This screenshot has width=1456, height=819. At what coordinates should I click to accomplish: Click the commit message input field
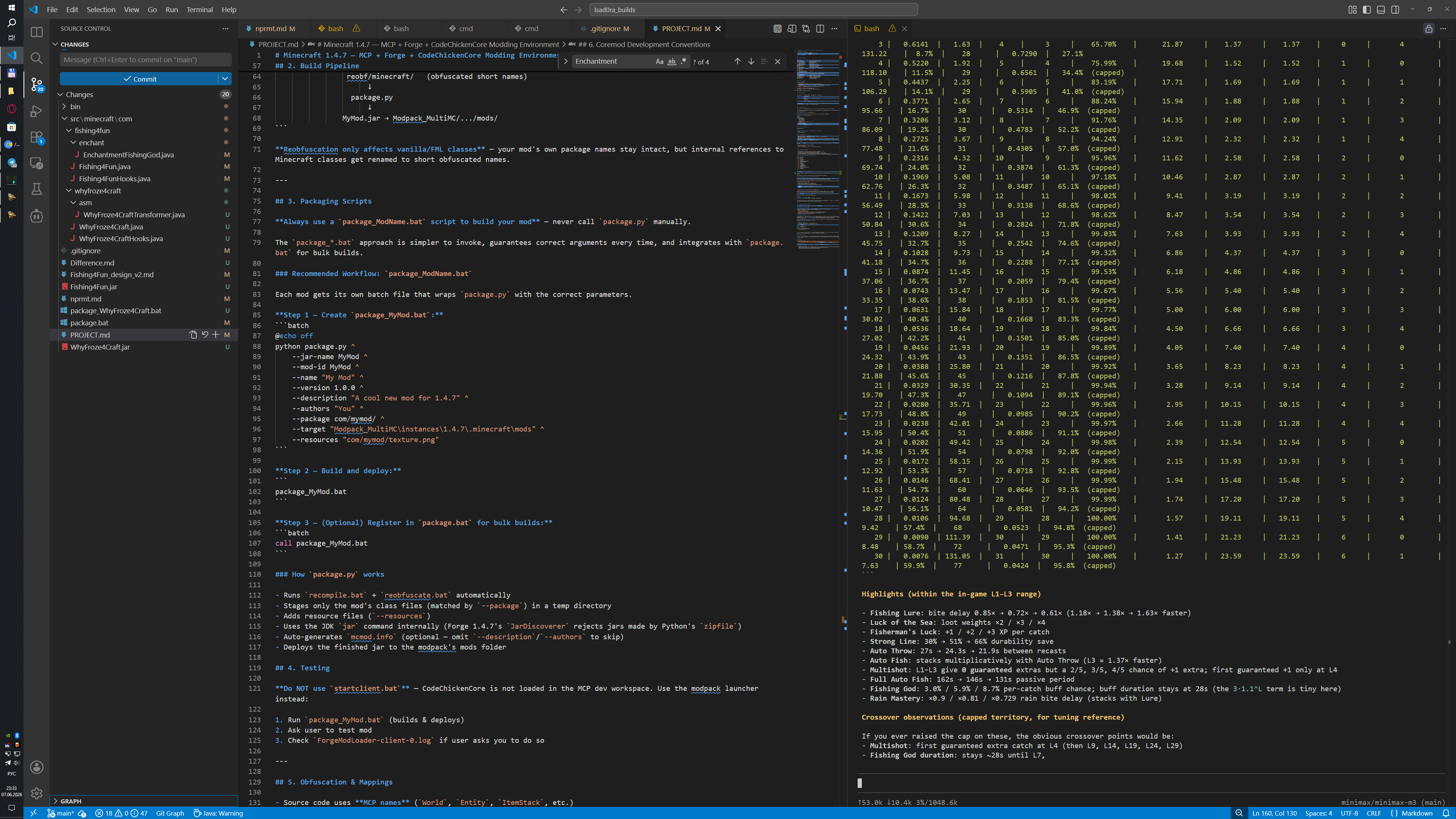pos(145,60)
